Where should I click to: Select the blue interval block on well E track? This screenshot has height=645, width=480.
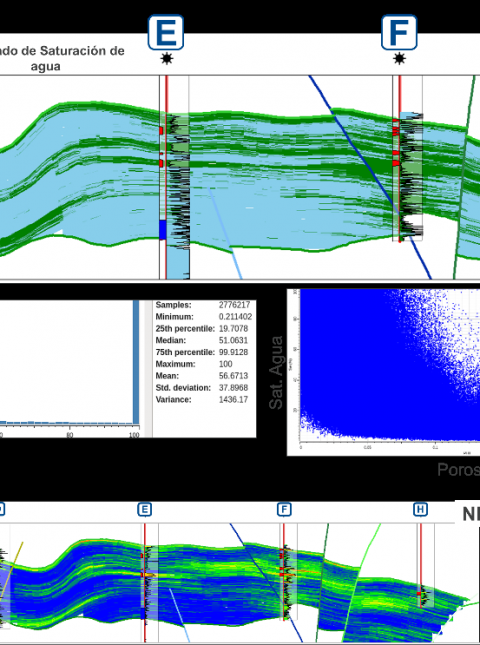(x=162, y=230)
